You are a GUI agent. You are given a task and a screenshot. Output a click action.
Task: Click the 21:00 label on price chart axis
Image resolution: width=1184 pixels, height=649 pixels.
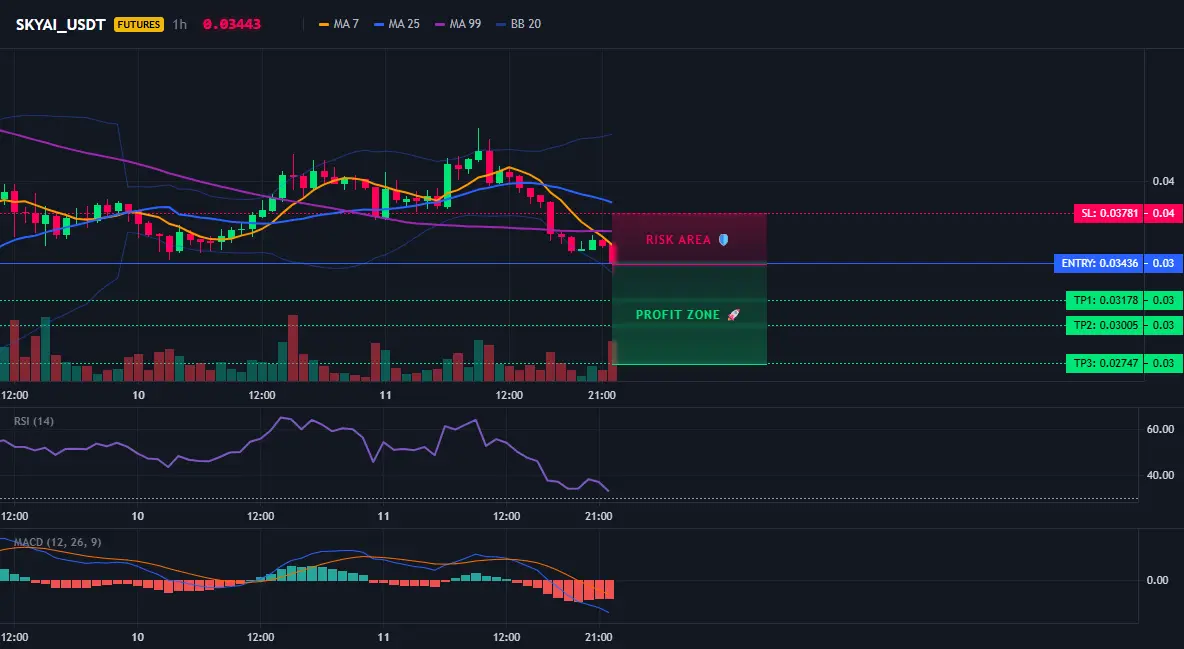click(601, 395)
